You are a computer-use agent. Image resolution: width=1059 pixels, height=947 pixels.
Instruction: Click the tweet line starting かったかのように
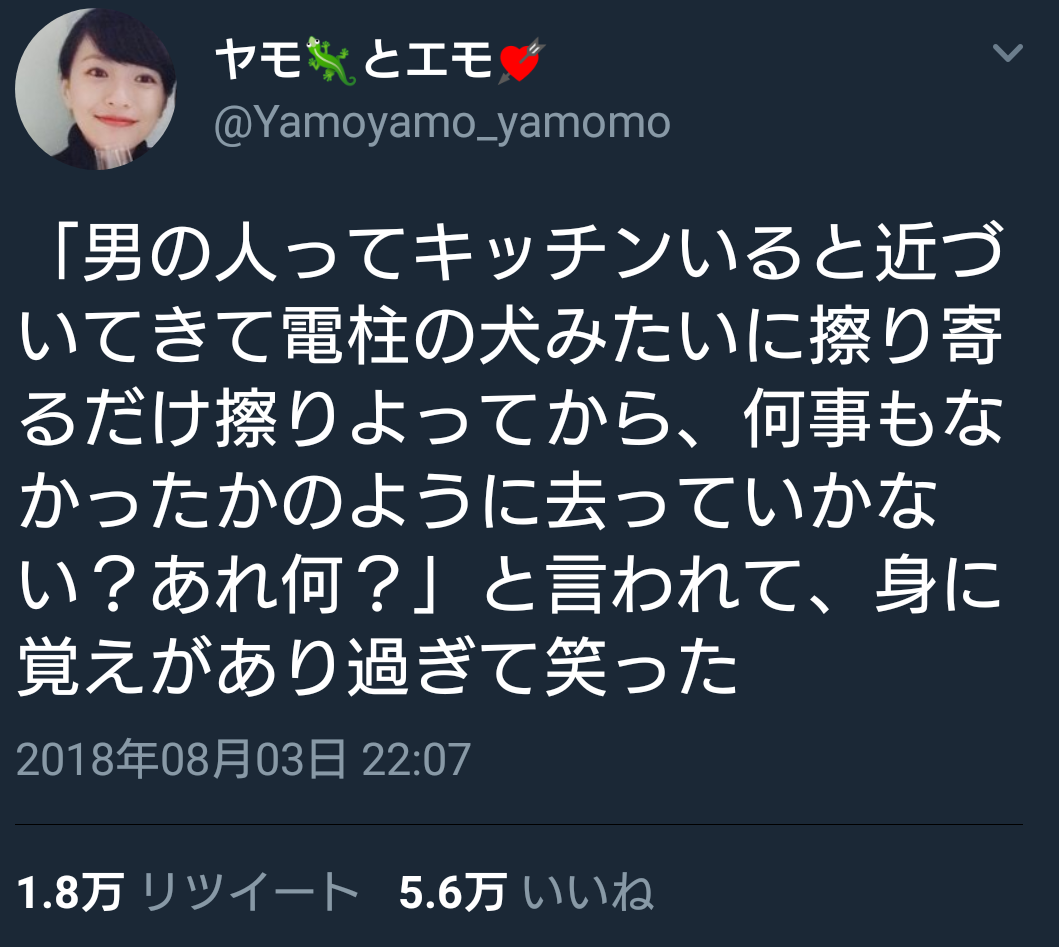click(478, 502)
